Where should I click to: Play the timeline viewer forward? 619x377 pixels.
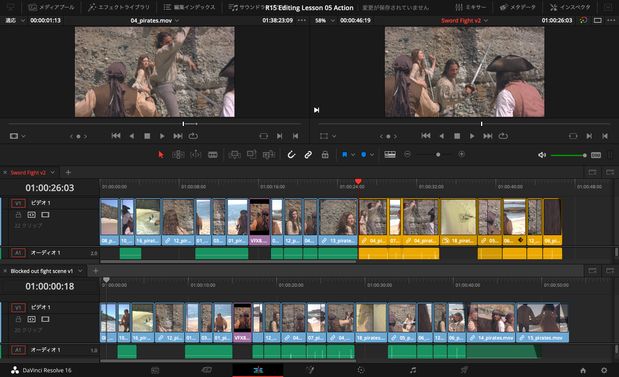tap(472, 136)
